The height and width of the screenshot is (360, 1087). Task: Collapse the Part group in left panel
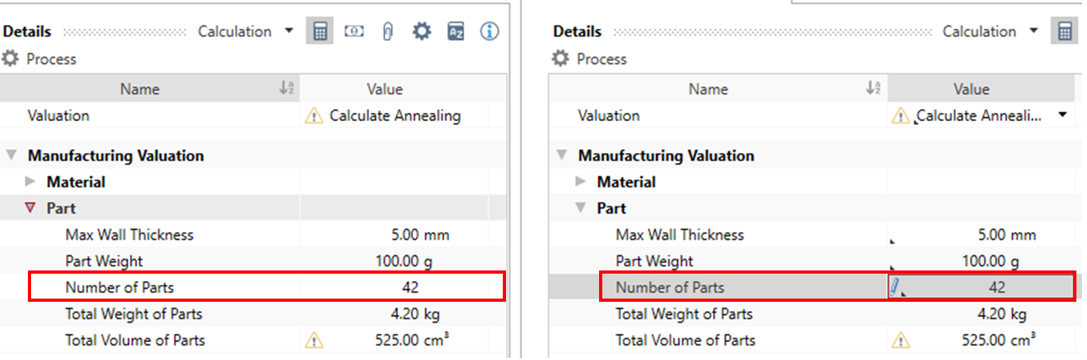pos(29,209)
